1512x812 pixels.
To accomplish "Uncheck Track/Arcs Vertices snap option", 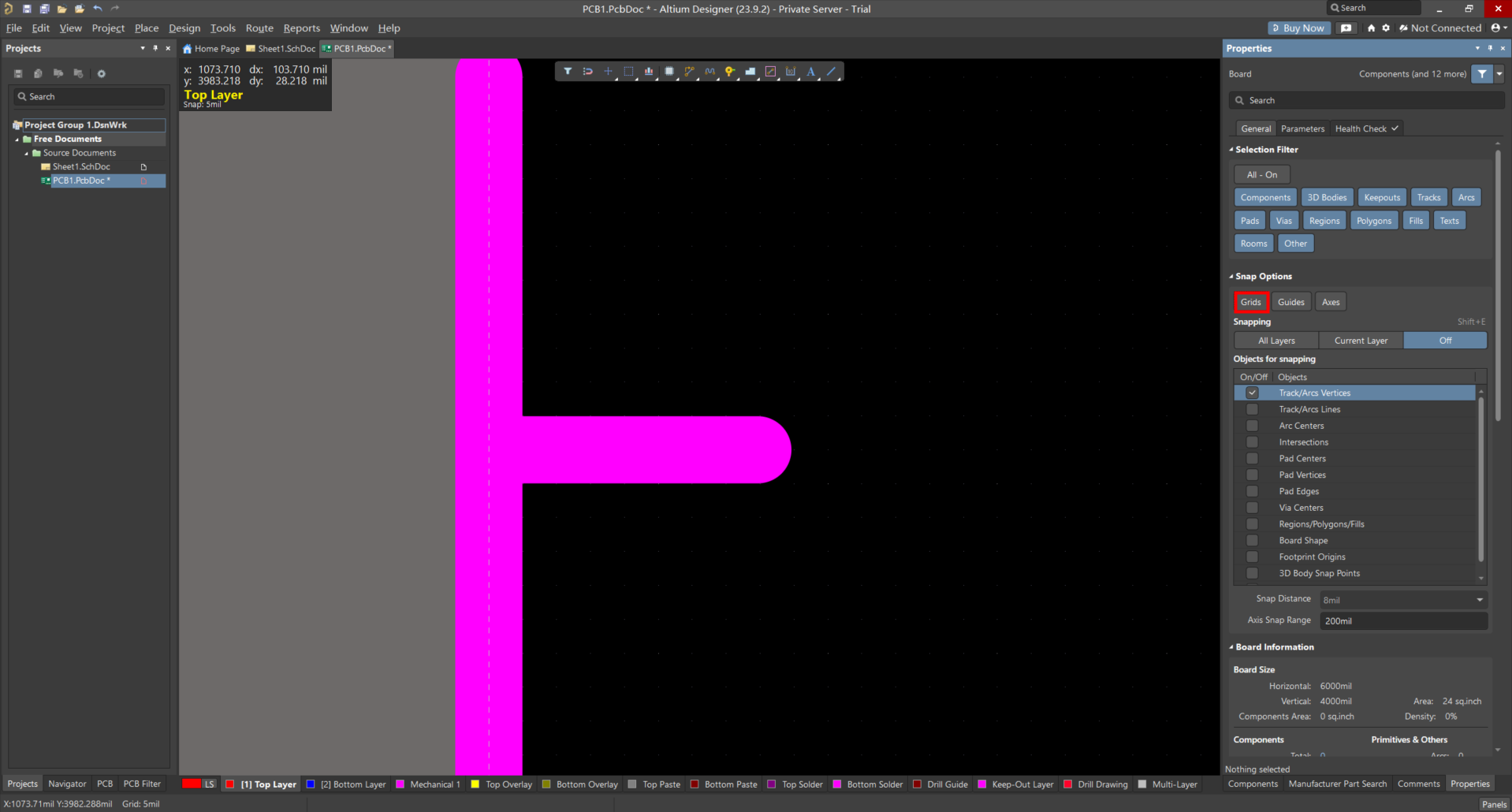I will (x=1252, y=393).
